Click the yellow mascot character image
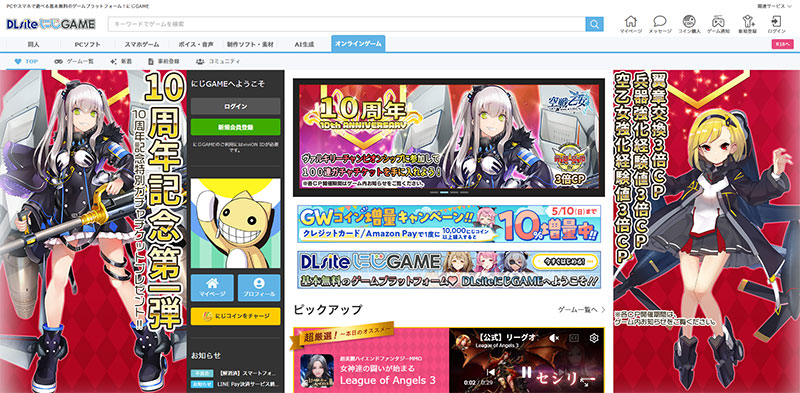 coord(235,223)
